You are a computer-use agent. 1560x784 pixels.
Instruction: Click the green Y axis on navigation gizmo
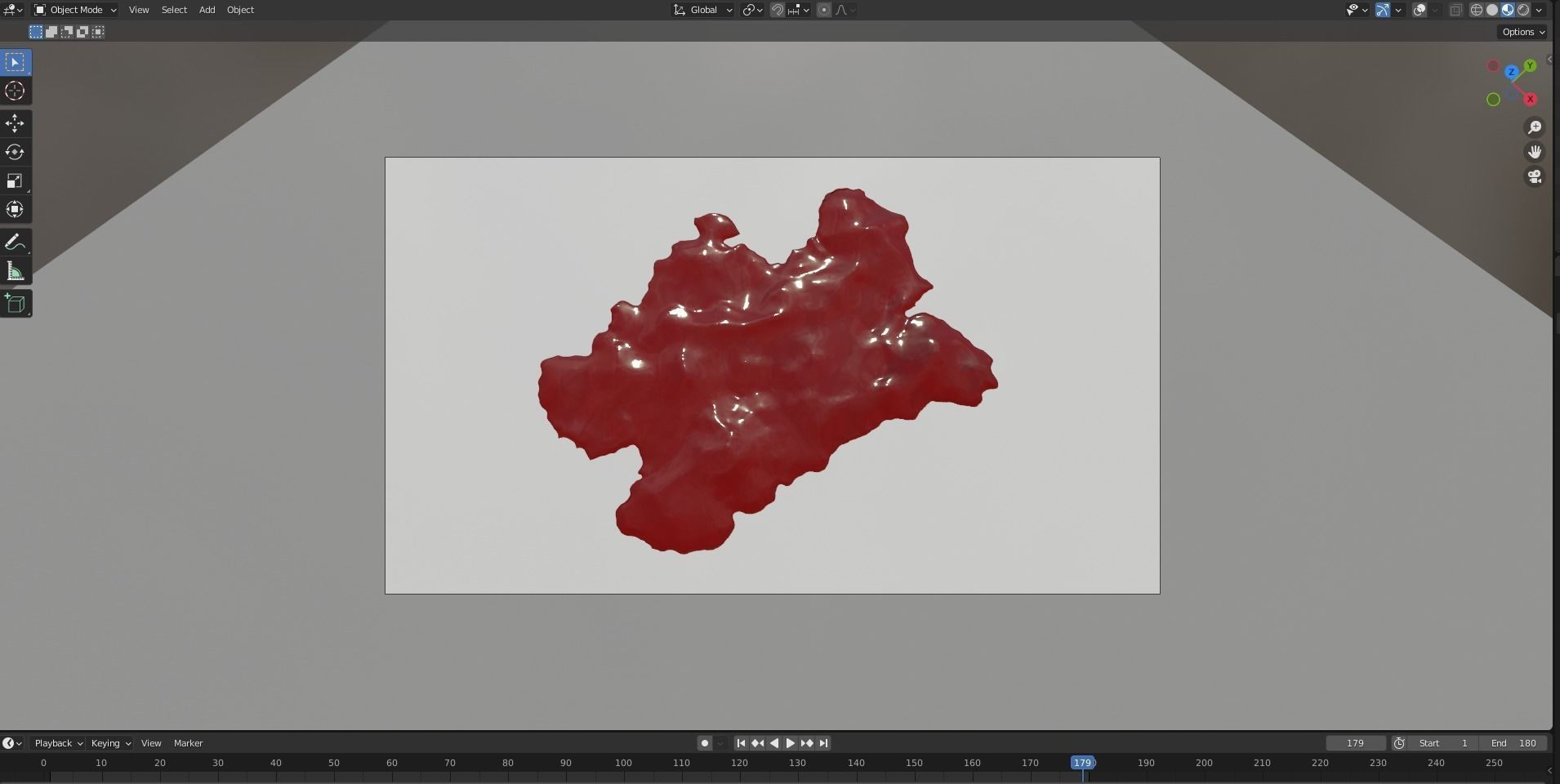[1529, 65]
